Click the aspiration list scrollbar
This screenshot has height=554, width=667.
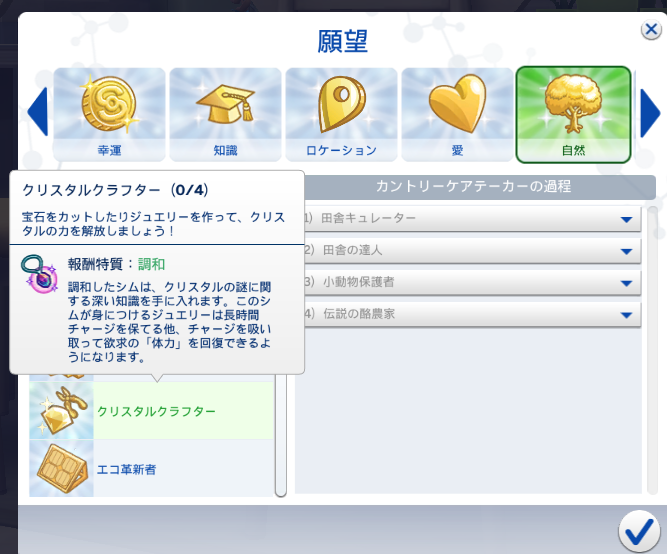[280, 436]
